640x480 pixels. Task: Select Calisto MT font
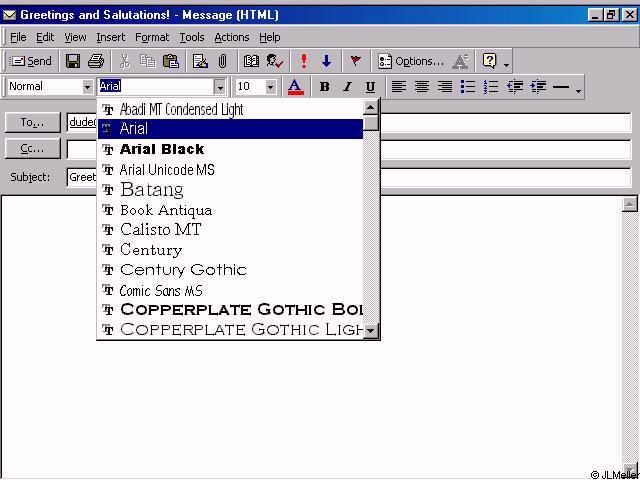230,229
